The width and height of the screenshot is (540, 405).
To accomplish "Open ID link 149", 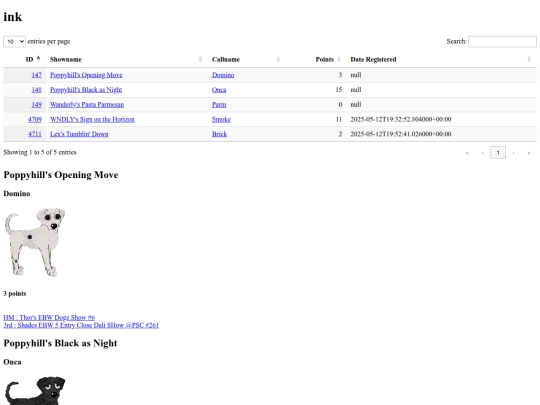I will click(37, 105).
